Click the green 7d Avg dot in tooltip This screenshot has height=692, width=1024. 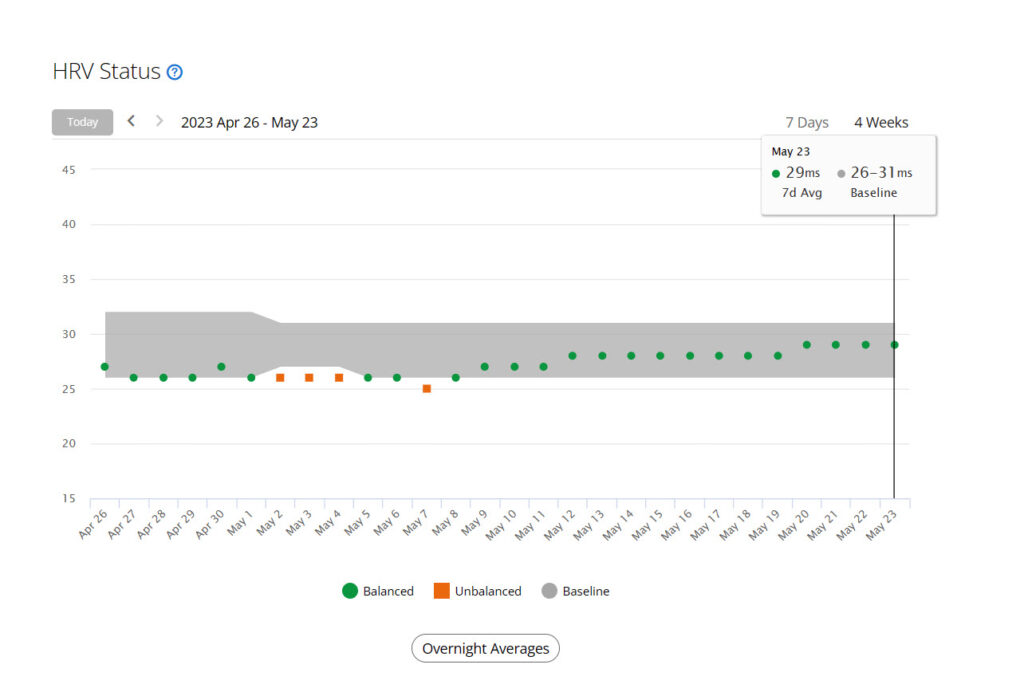coord(775,172)
